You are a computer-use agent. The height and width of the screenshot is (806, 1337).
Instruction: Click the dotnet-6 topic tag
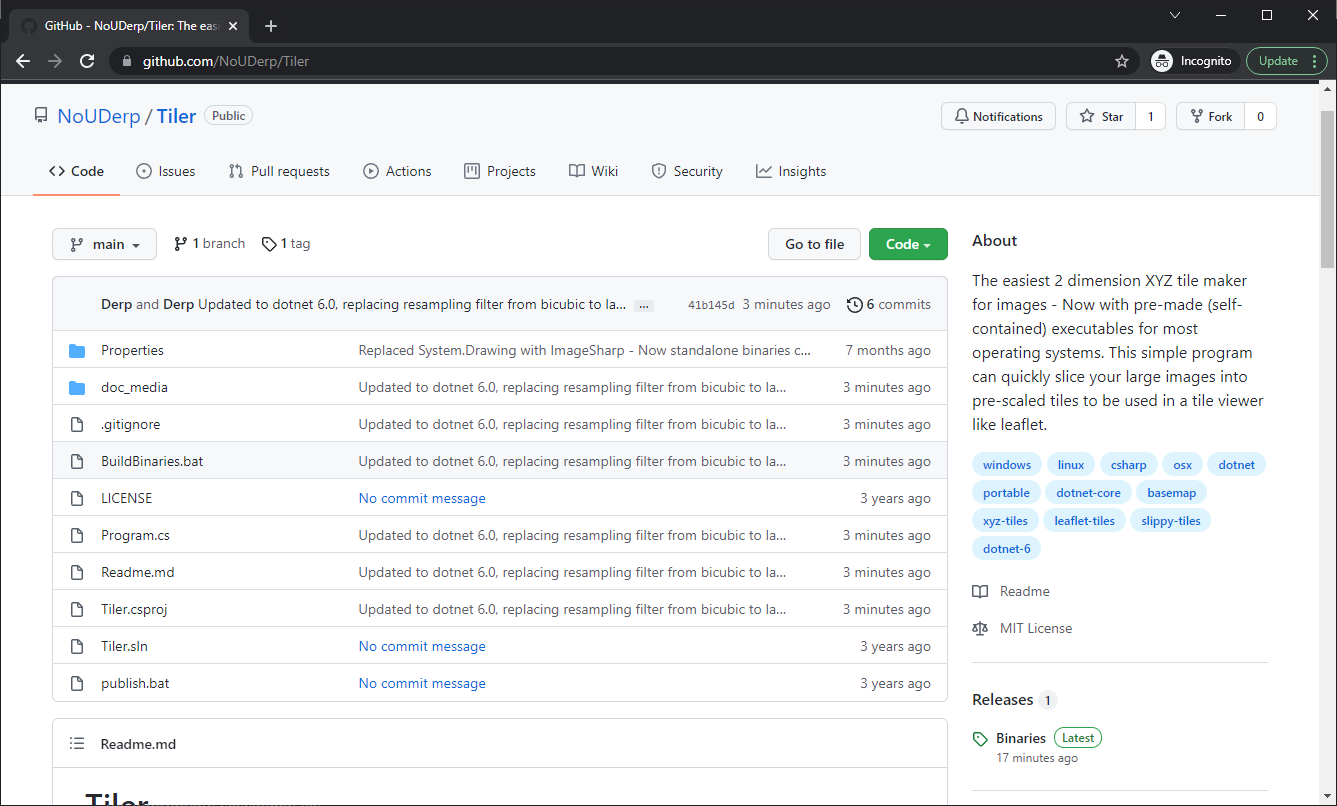(x=1006, y=548)
